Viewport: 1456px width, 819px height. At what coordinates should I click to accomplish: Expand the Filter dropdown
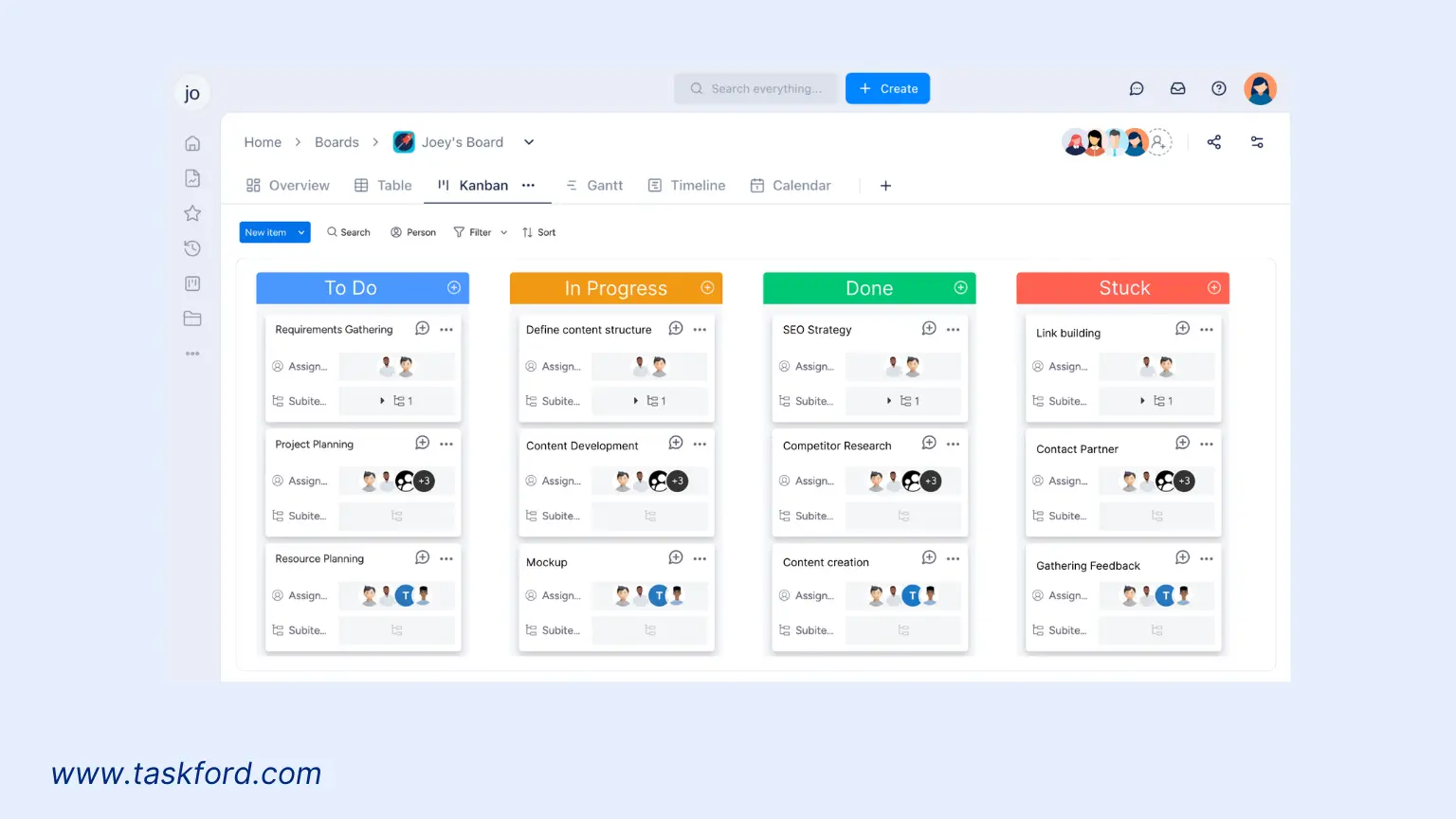pos(503,232)
